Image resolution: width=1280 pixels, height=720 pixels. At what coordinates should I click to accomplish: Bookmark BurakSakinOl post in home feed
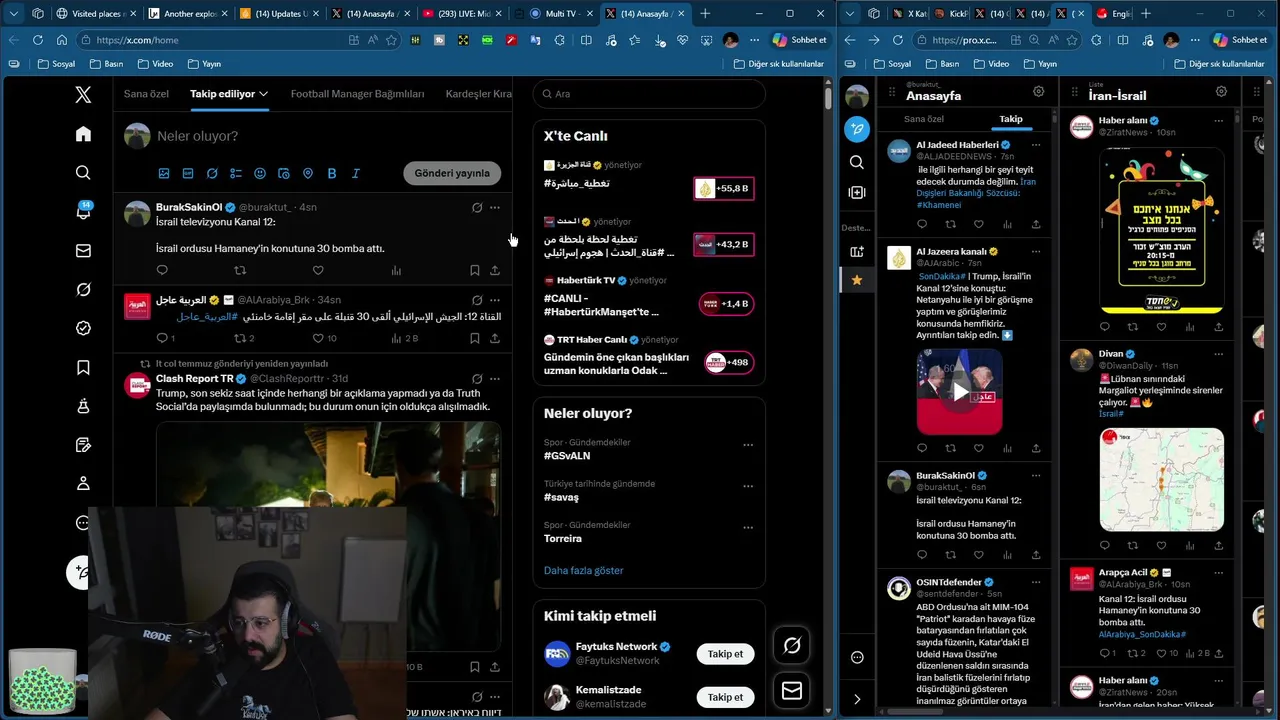click(x=475, y=270)
